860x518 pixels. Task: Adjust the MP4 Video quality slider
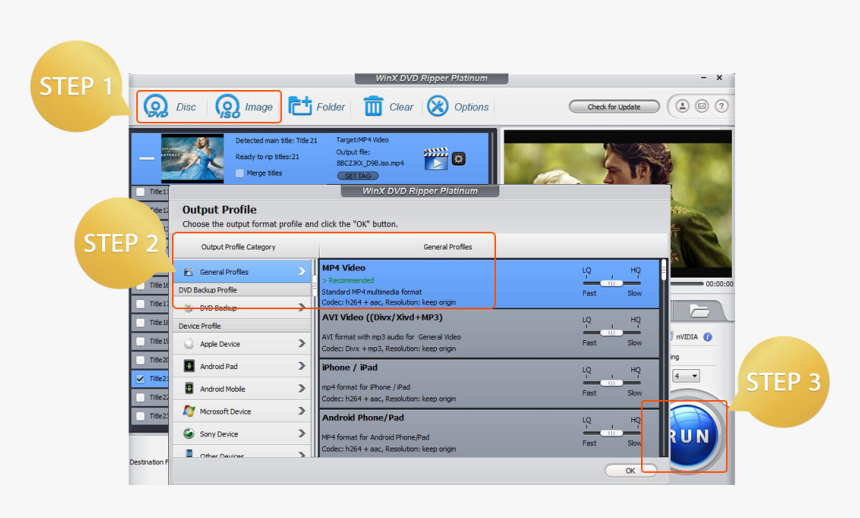(x=612, y=283)
